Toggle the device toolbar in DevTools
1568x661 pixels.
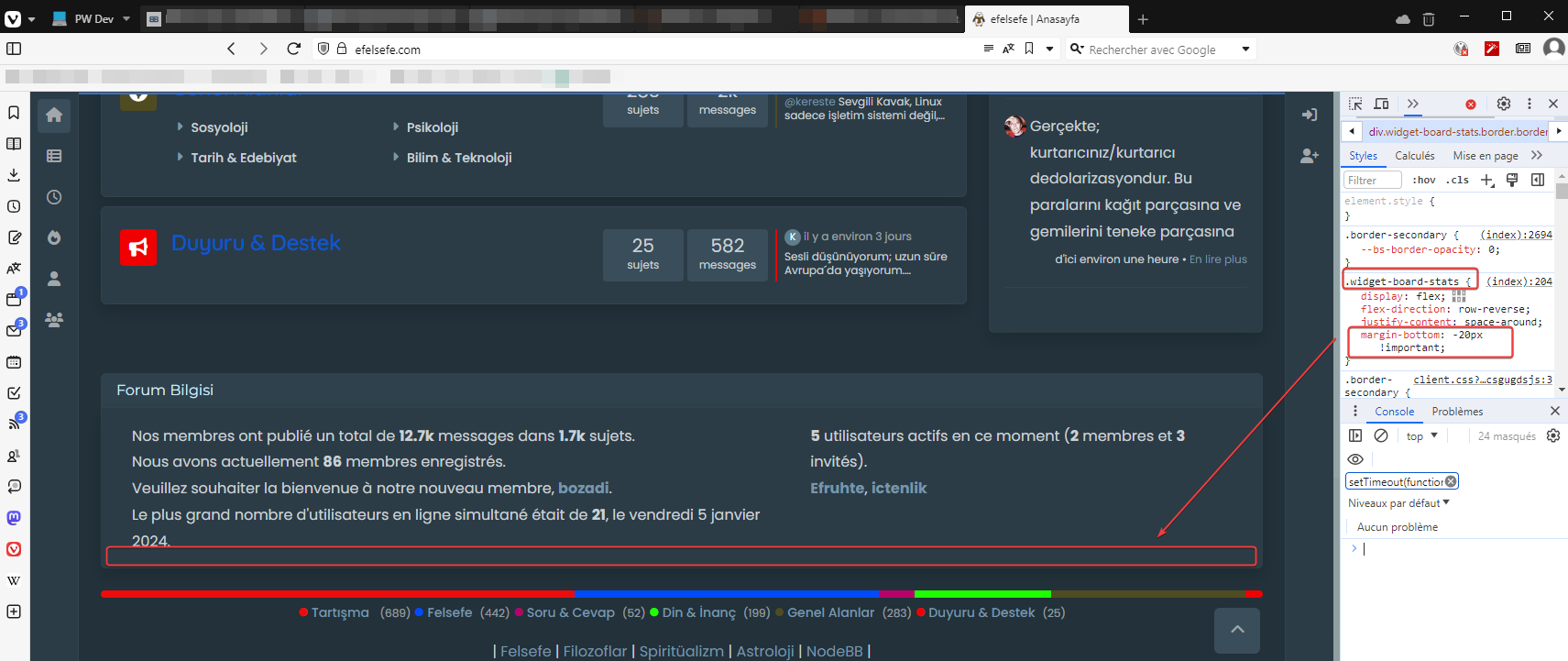1382,104
